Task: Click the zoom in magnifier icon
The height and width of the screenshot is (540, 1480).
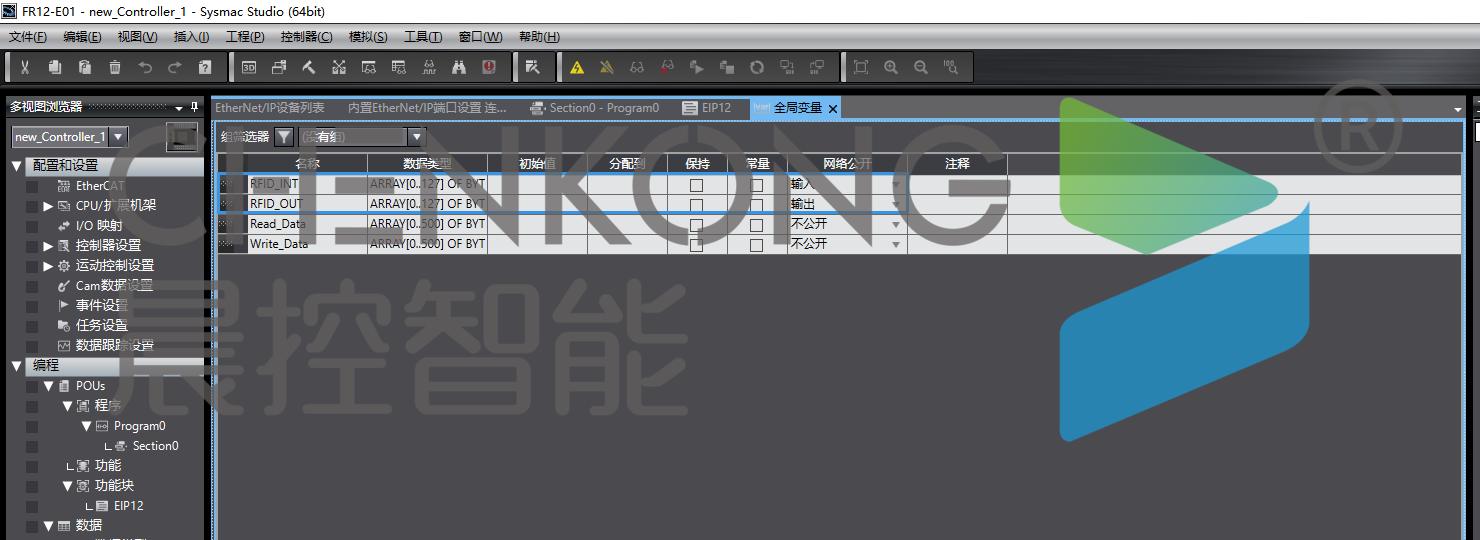Action: click(x=891, y=67)
